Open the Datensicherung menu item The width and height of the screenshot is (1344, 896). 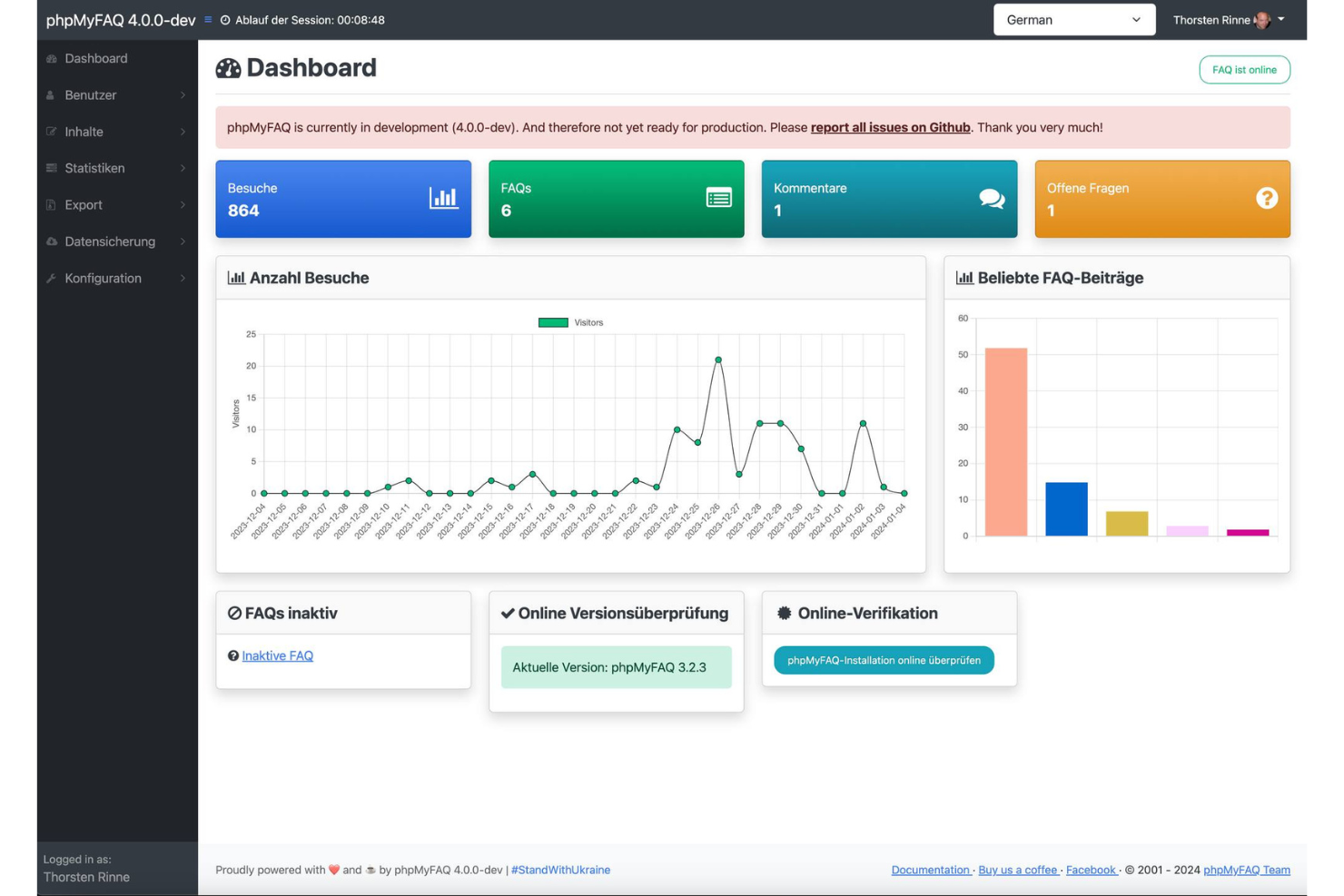coord(117,241)
